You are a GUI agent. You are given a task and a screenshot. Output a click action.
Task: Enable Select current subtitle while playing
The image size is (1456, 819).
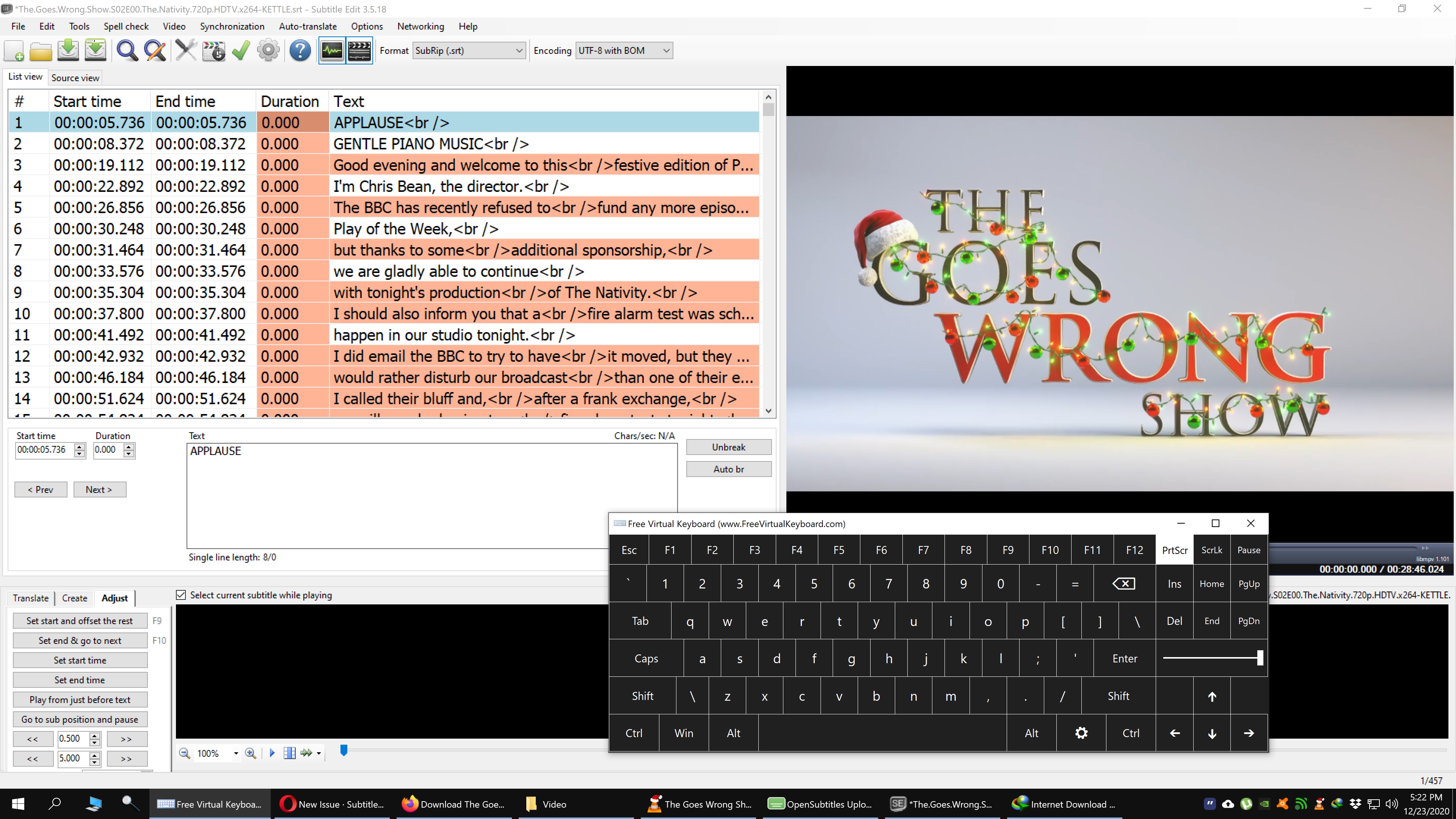pos(181,595)
